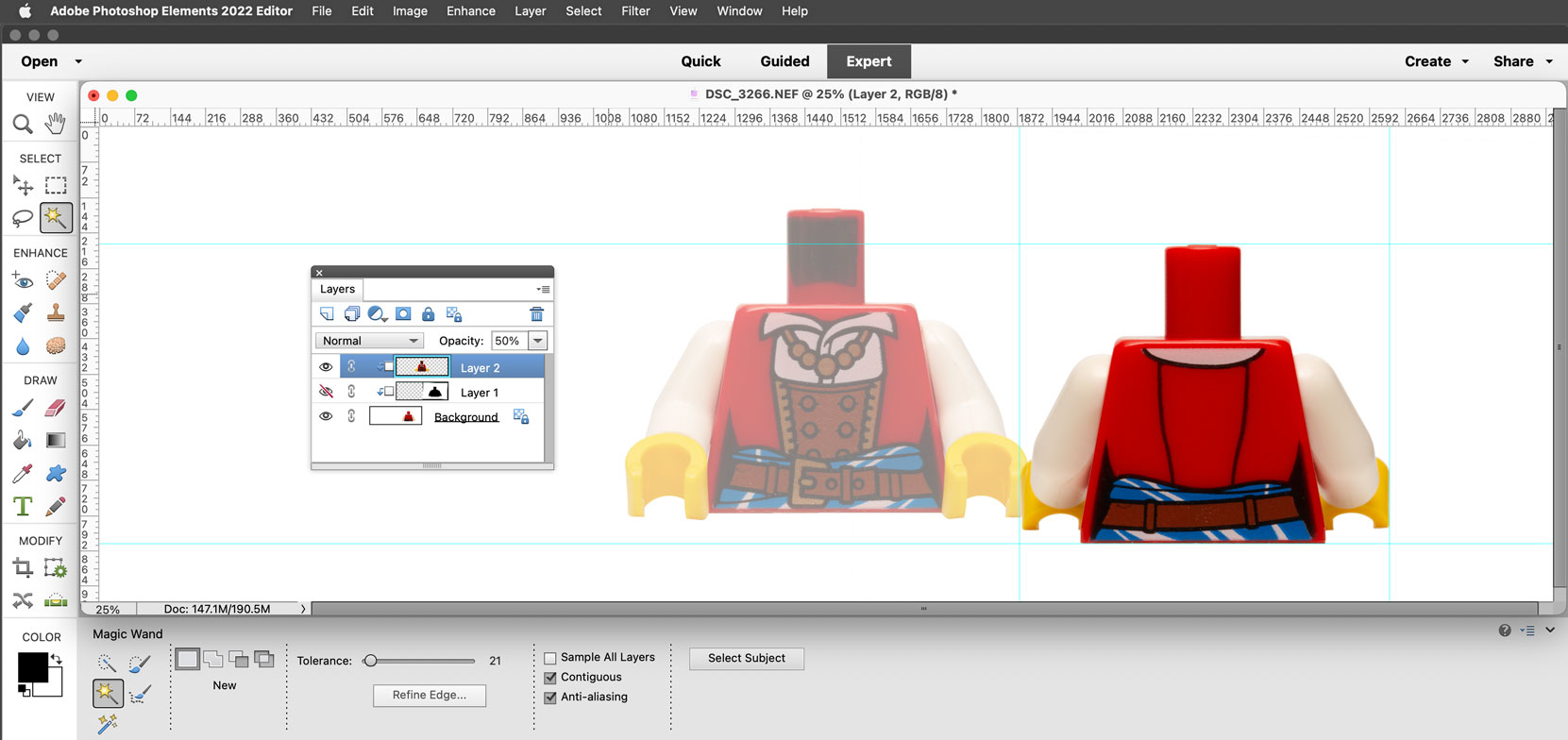Choose Refine Selection Brush in options
The height and width of the screenshot is (740, 1568).
[x=140, y=696]
